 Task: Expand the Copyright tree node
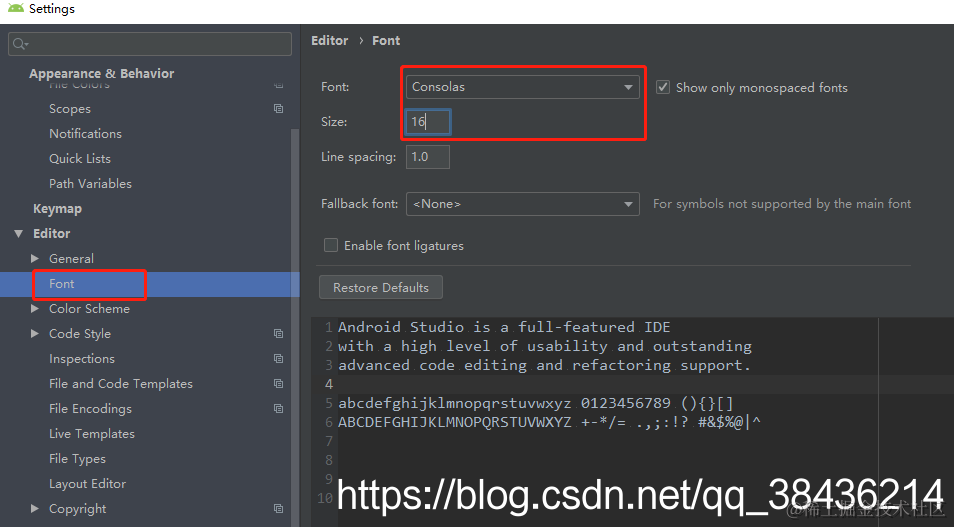[35, 508]
